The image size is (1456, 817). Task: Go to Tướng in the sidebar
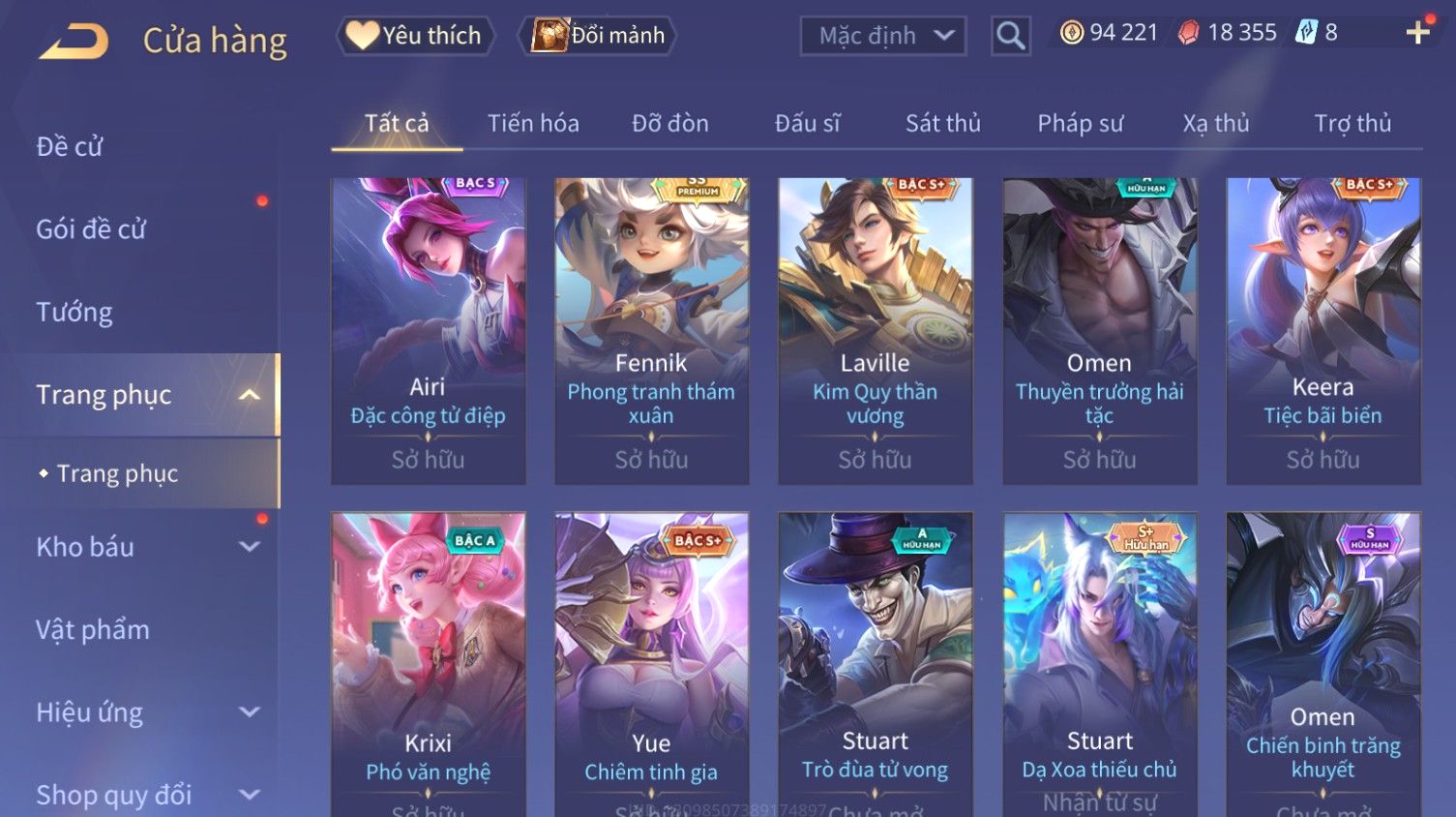click(74, 313)
